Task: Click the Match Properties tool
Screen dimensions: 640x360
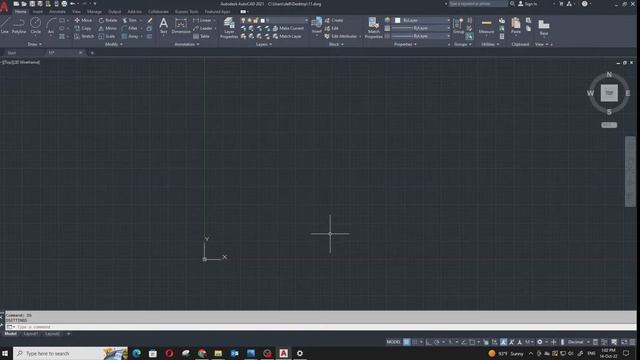Action: 373,28
